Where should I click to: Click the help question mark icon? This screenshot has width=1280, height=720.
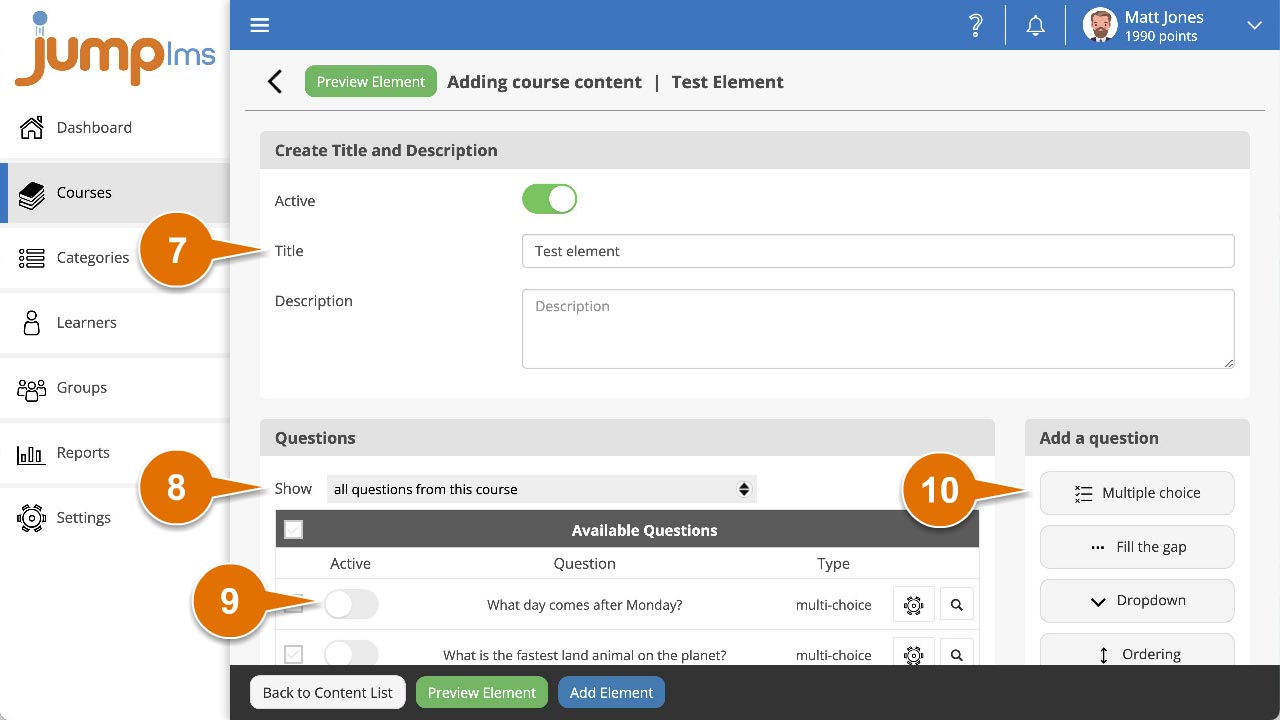pyautogui.click(x=976, y=25)
